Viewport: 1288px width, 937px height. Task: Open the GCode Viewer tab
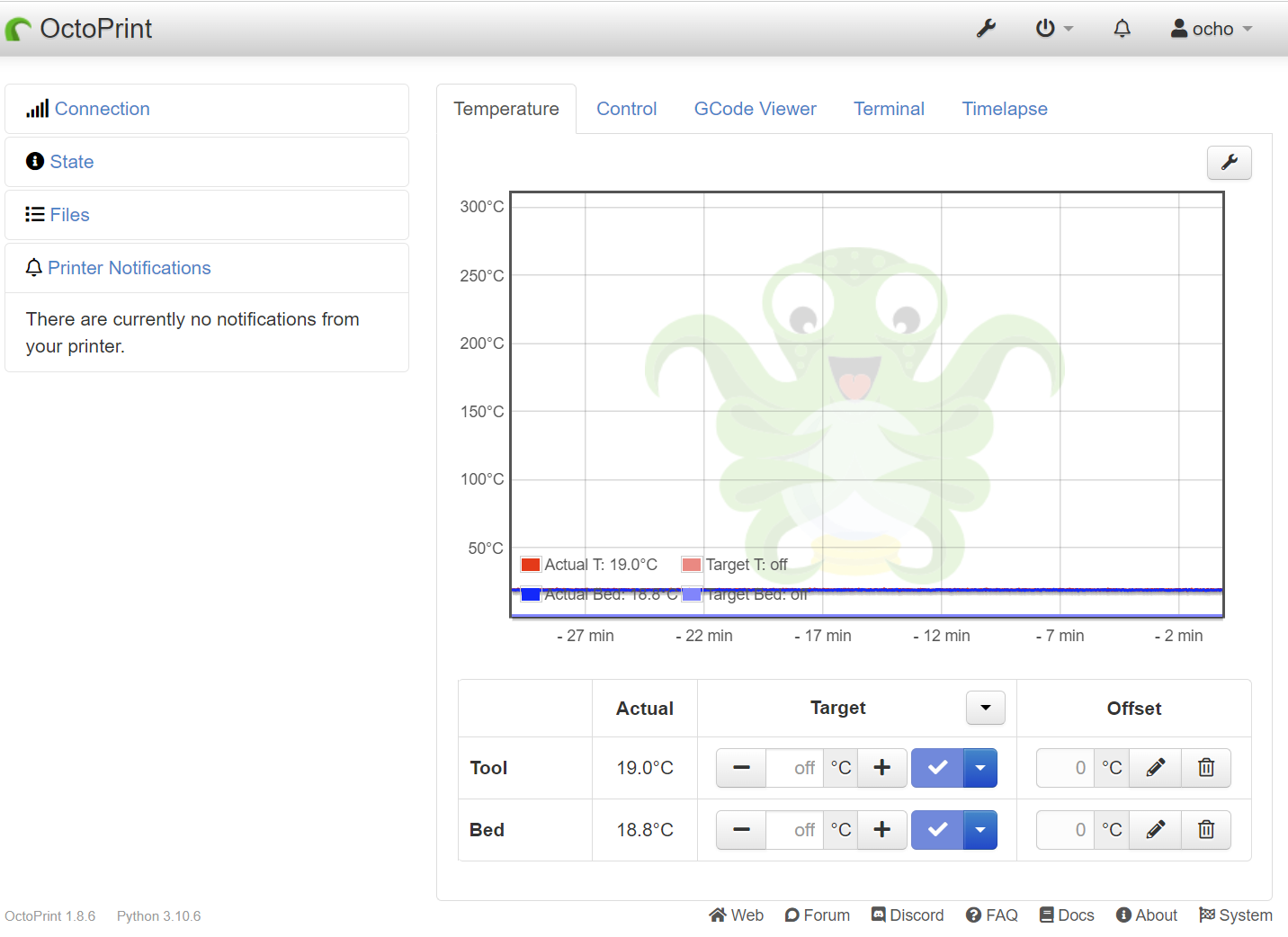[x=755, y=109]
